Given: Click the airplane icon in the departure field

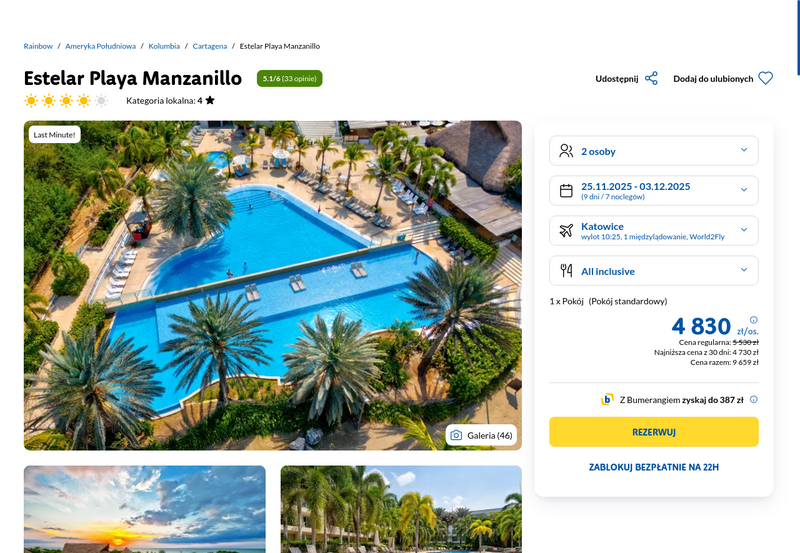Looking at the screenshot, I should (566, 231).
